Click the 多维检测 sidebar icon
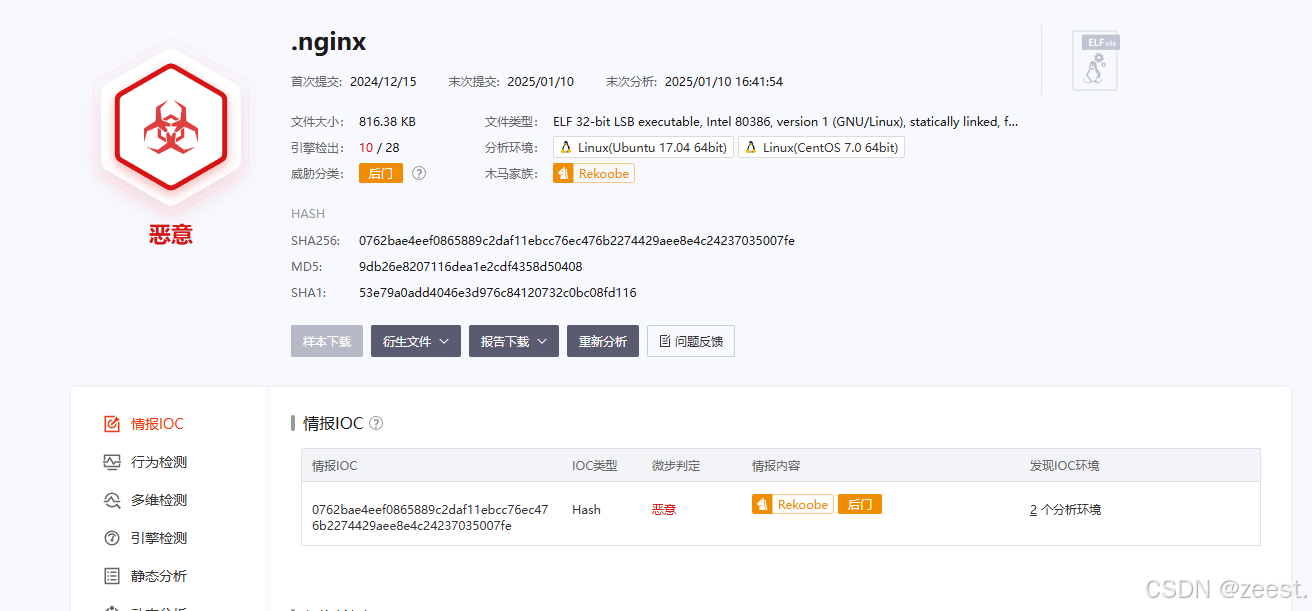1312x611 pixels. coord(112,500)
